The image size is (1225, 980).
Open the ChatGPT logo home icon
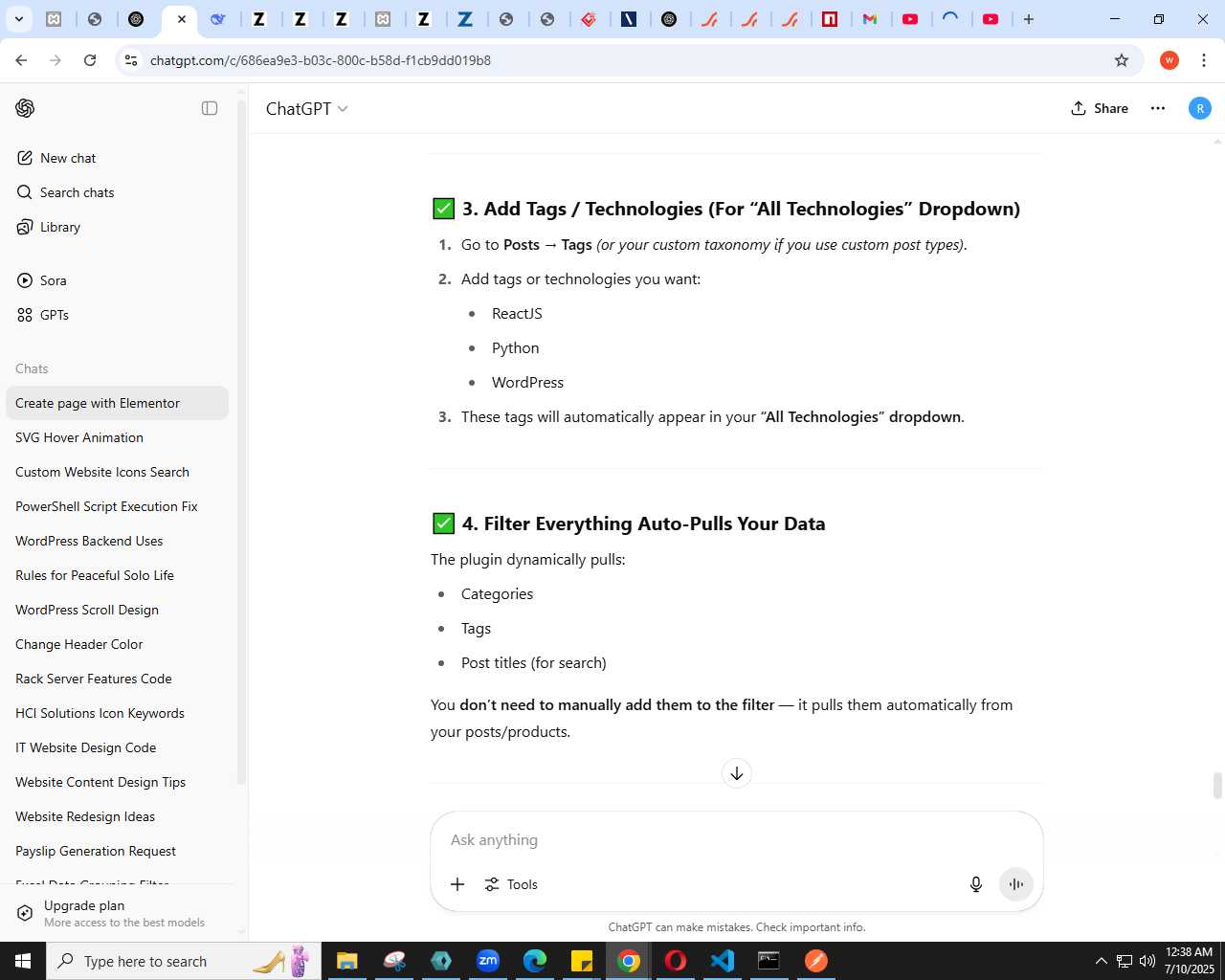(25, 108)
